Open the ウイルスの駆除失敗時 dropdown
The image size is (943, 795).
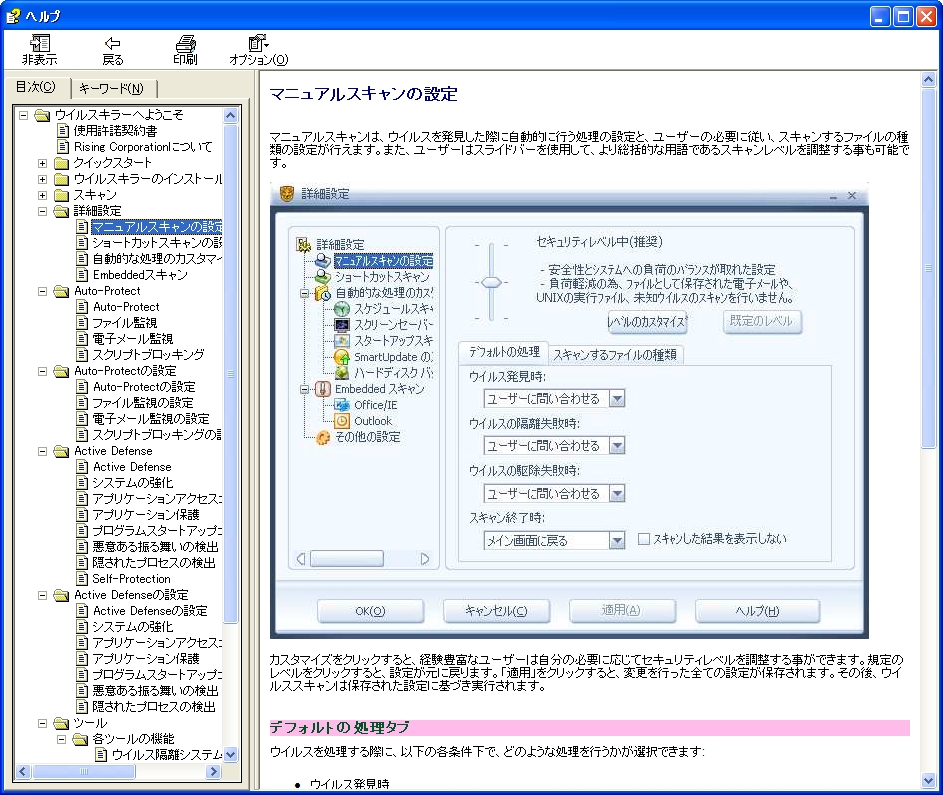[617, 494]
